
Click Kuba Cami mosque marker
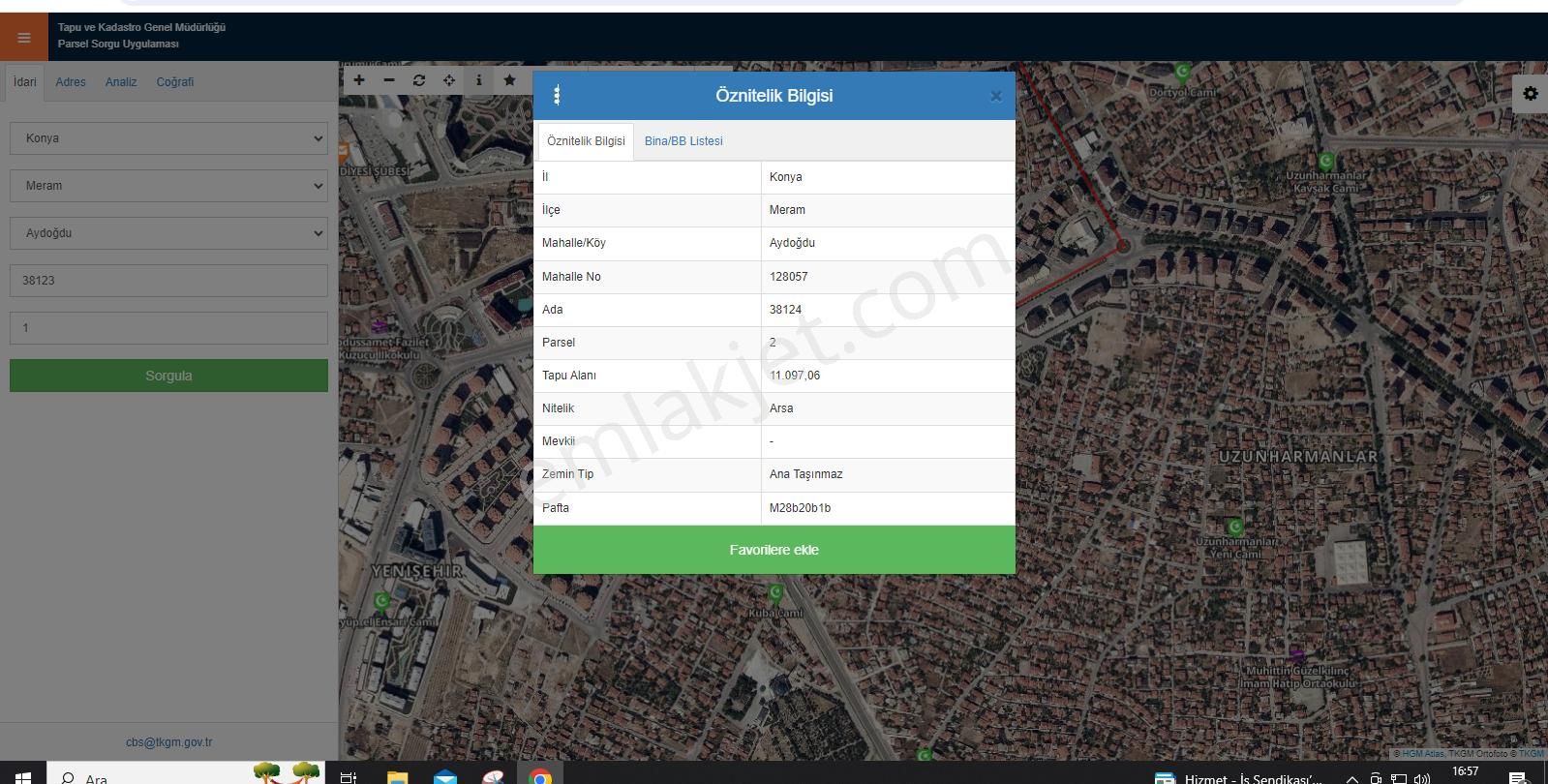pyautogui.click(x=775, y=592)
